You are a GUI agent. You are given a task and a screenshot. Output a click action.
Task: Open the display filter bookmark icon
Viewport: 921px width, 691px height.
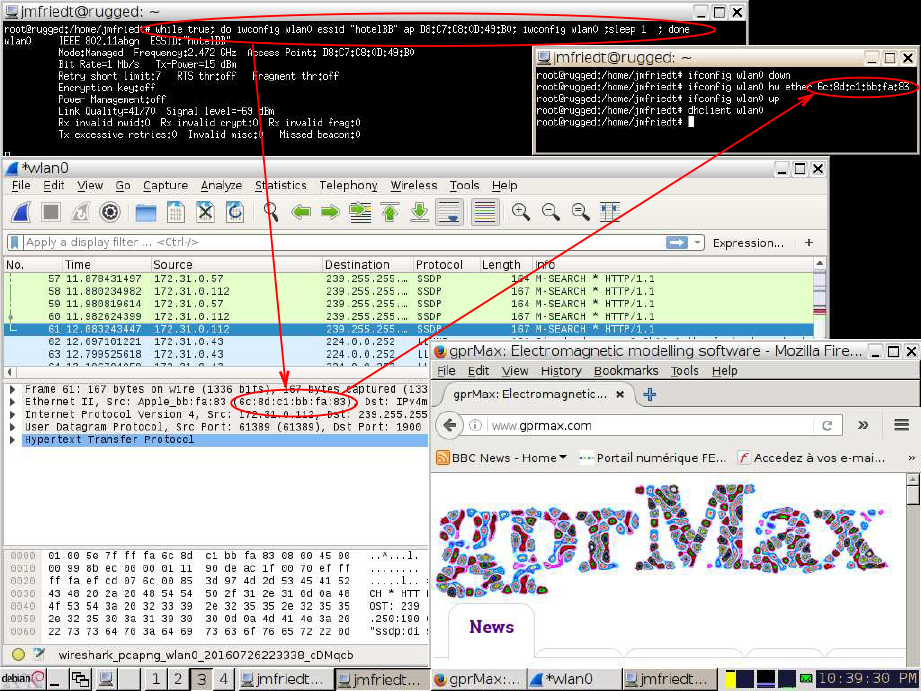click(x=15, y=242)
